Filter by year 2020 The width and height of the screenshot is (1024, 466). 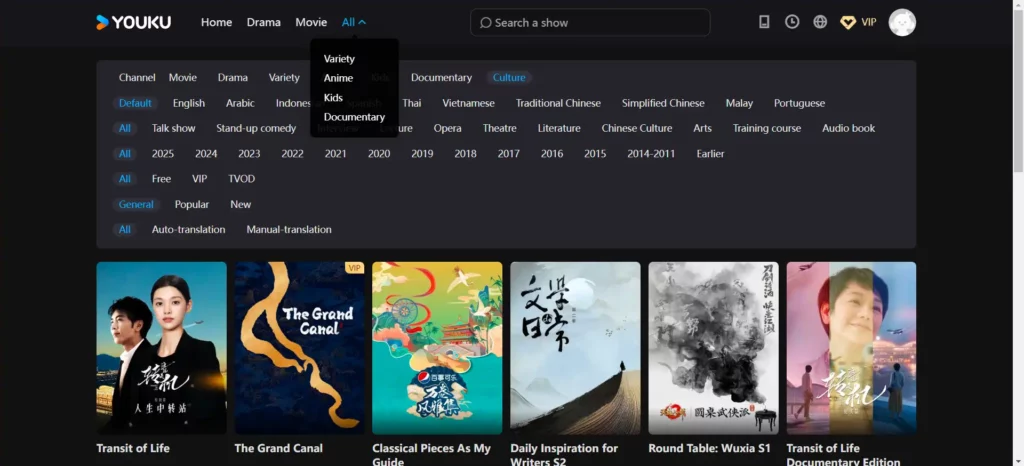[379, 154]
